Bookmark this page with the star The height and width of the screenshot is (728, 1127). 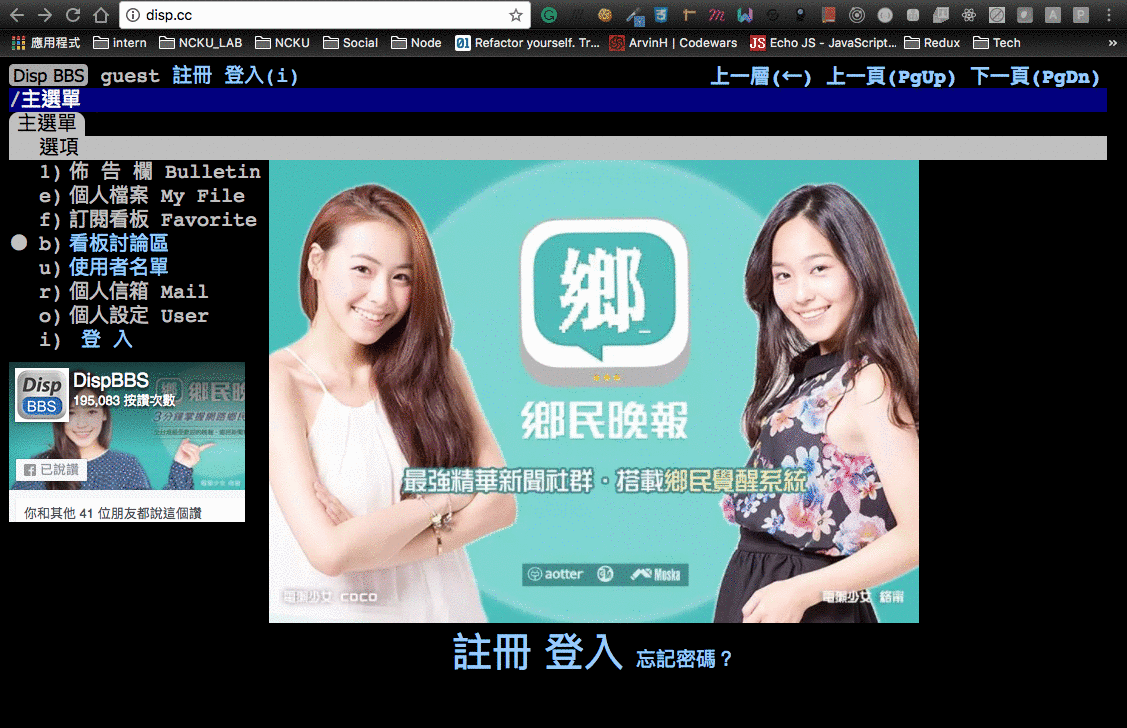515,15
